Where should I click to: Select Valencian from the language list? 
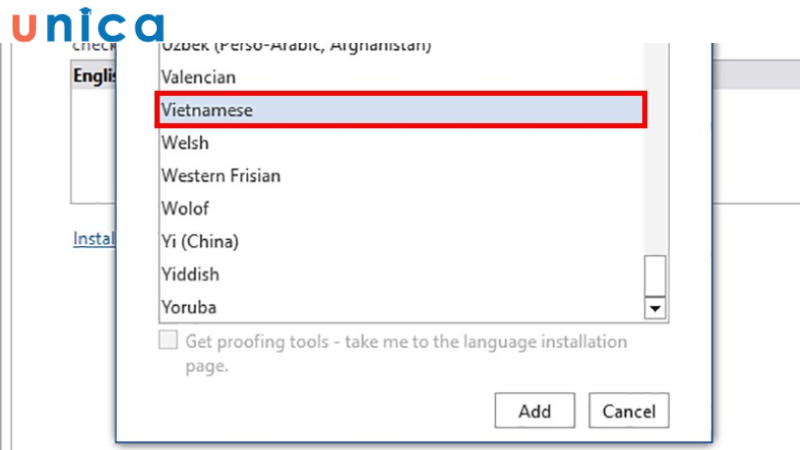(198, 77)
